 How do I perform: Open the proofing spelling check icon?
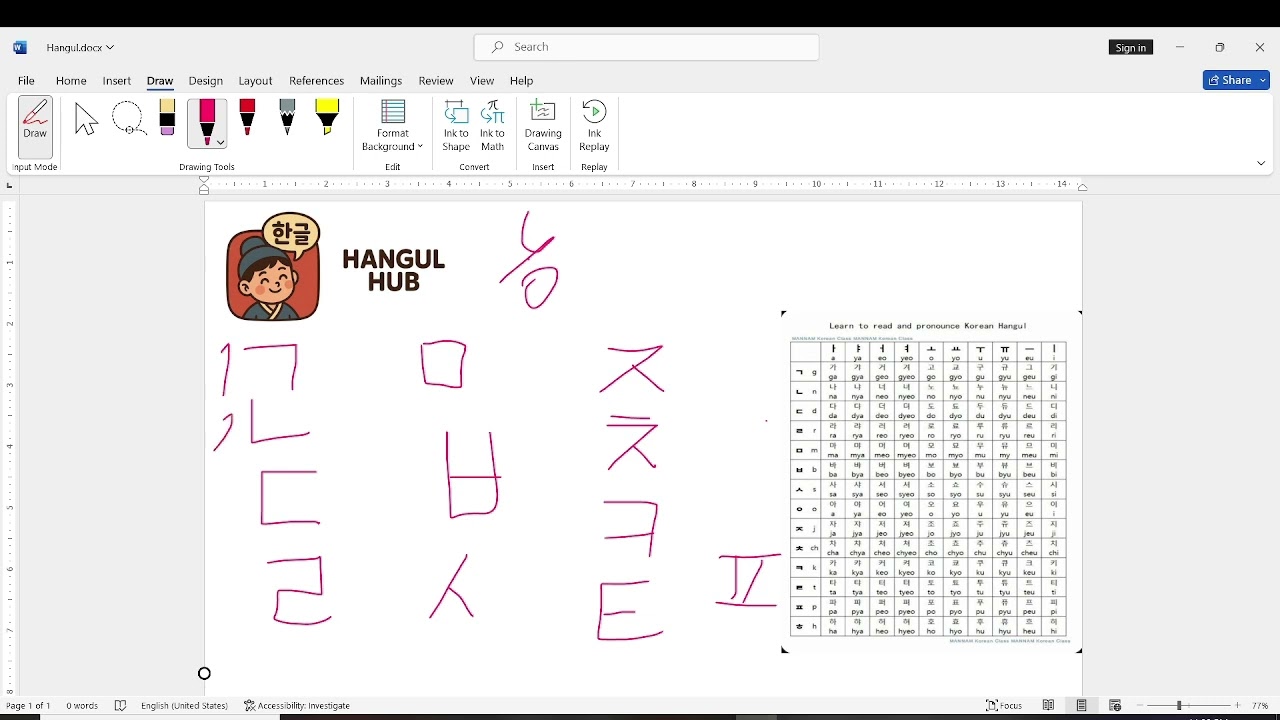[121, 706]
